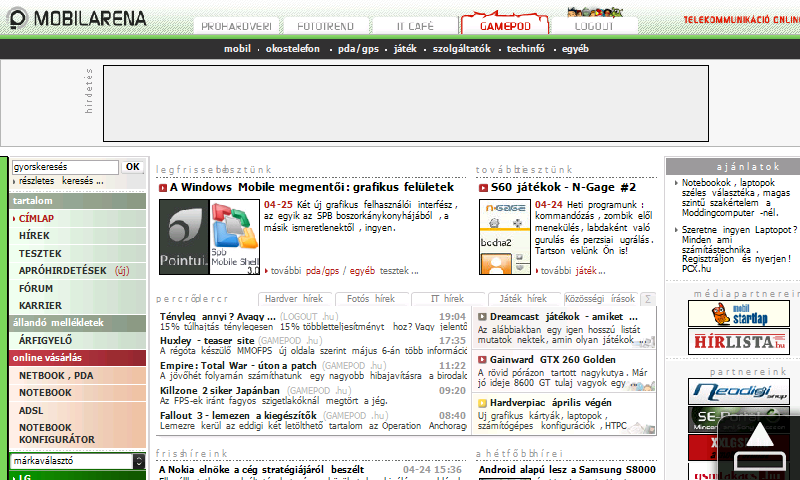The width and height of the screenshot is (800, 480).
Task: Open Android alapú Samsung S8000 news
Action: tap(567, 469)
